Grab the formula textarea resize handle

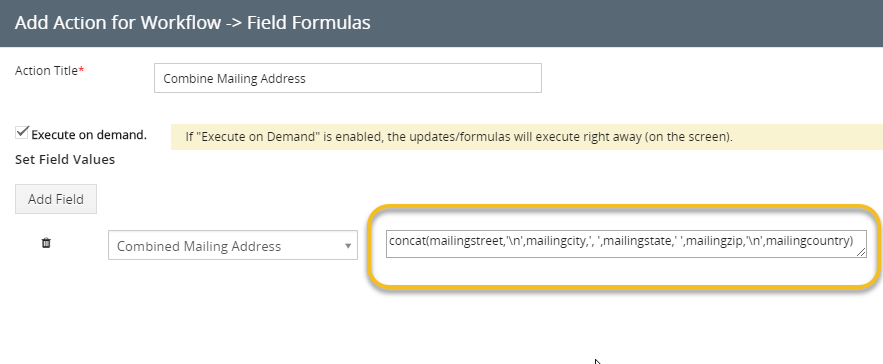tap(862, 253)
